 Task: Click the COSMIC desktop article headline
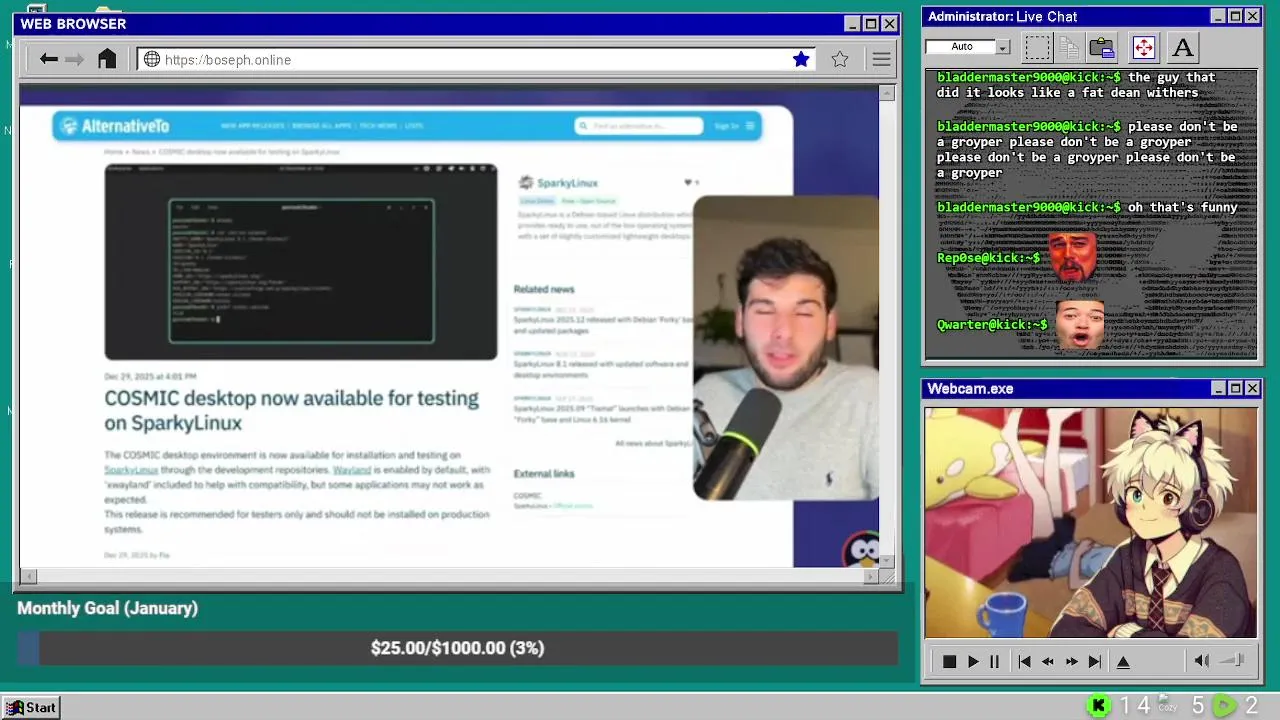[291, 410]
